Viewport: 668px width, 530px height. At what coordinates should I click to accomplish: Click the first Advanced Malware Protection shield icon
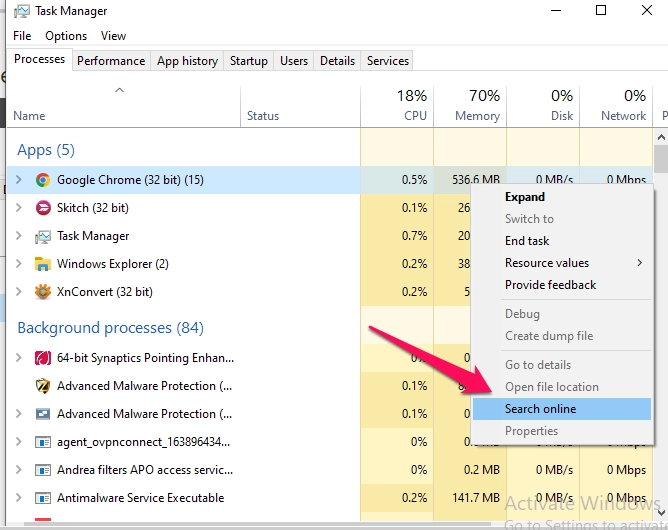tap(43, 386)
